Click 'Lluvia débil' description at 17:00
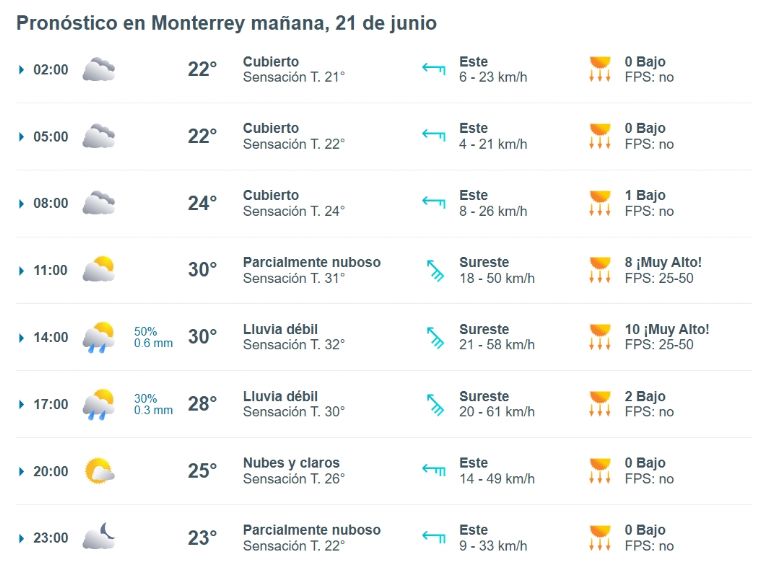This screenshot has width=768, height=567. 280,396
